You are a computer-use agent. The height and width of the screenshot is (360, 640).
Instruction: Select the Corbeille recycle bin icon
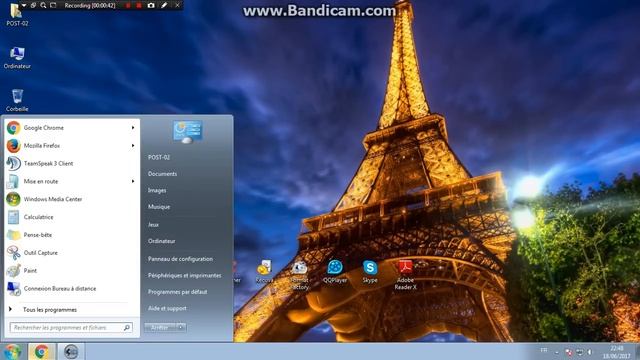(x=17, y=100)
